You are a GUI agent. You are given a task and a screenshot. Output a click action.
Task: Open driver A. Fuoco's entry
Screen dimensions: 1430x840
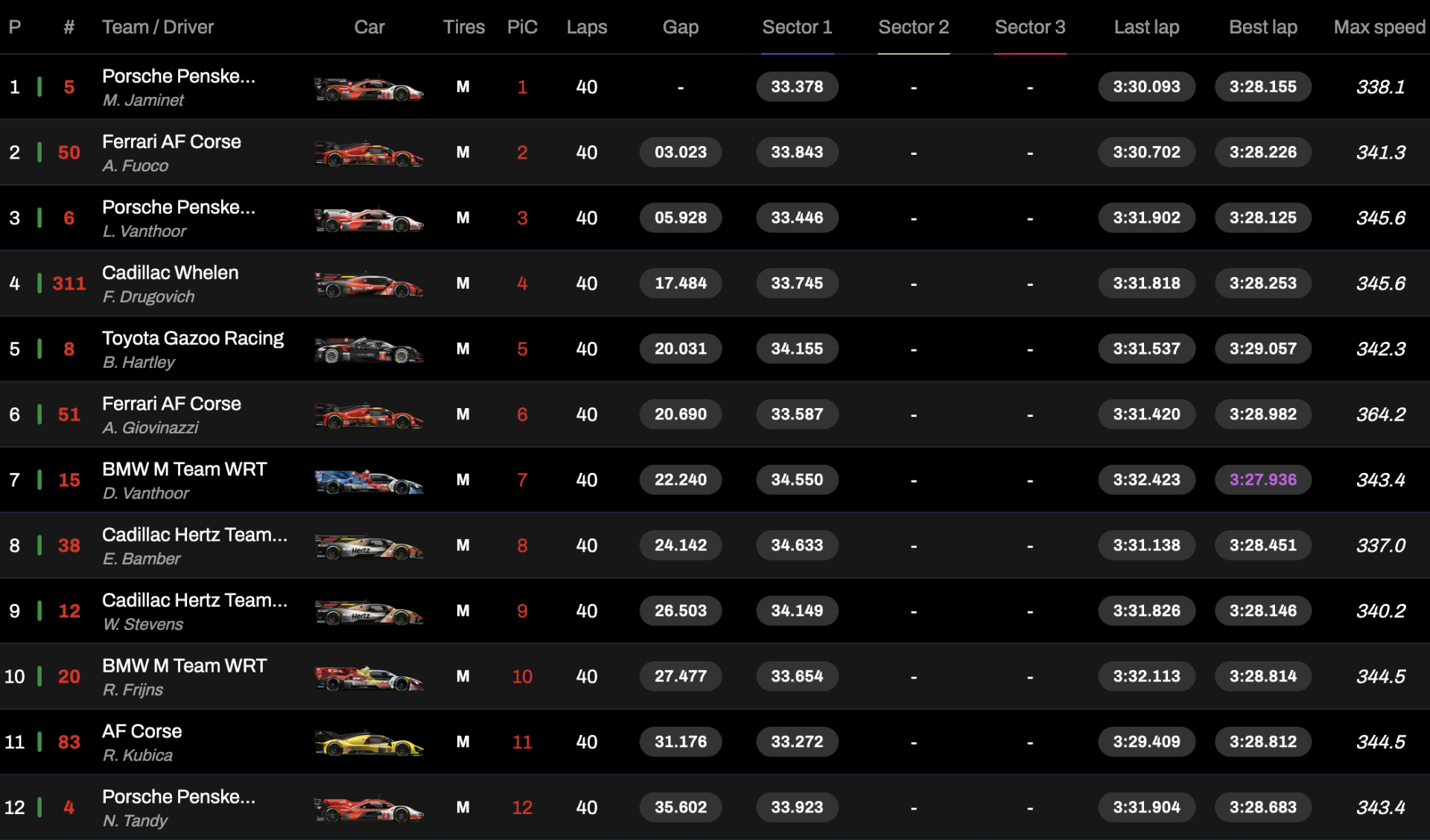coord(136,166)
